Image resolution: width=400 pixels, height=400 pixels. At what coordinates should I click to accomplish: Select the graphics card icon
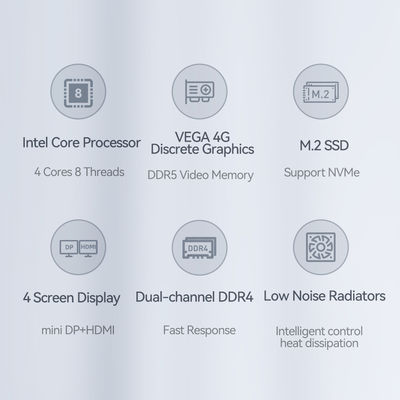(199, 92)
